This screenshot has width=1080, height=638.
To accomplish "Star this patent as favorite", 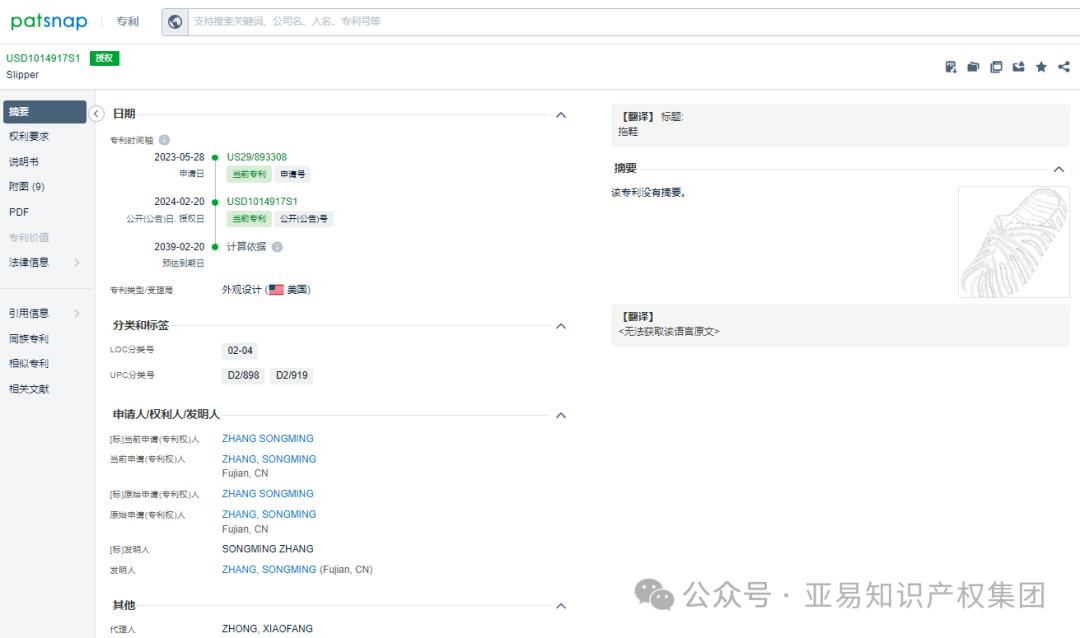I will [x=1041, y=66].
